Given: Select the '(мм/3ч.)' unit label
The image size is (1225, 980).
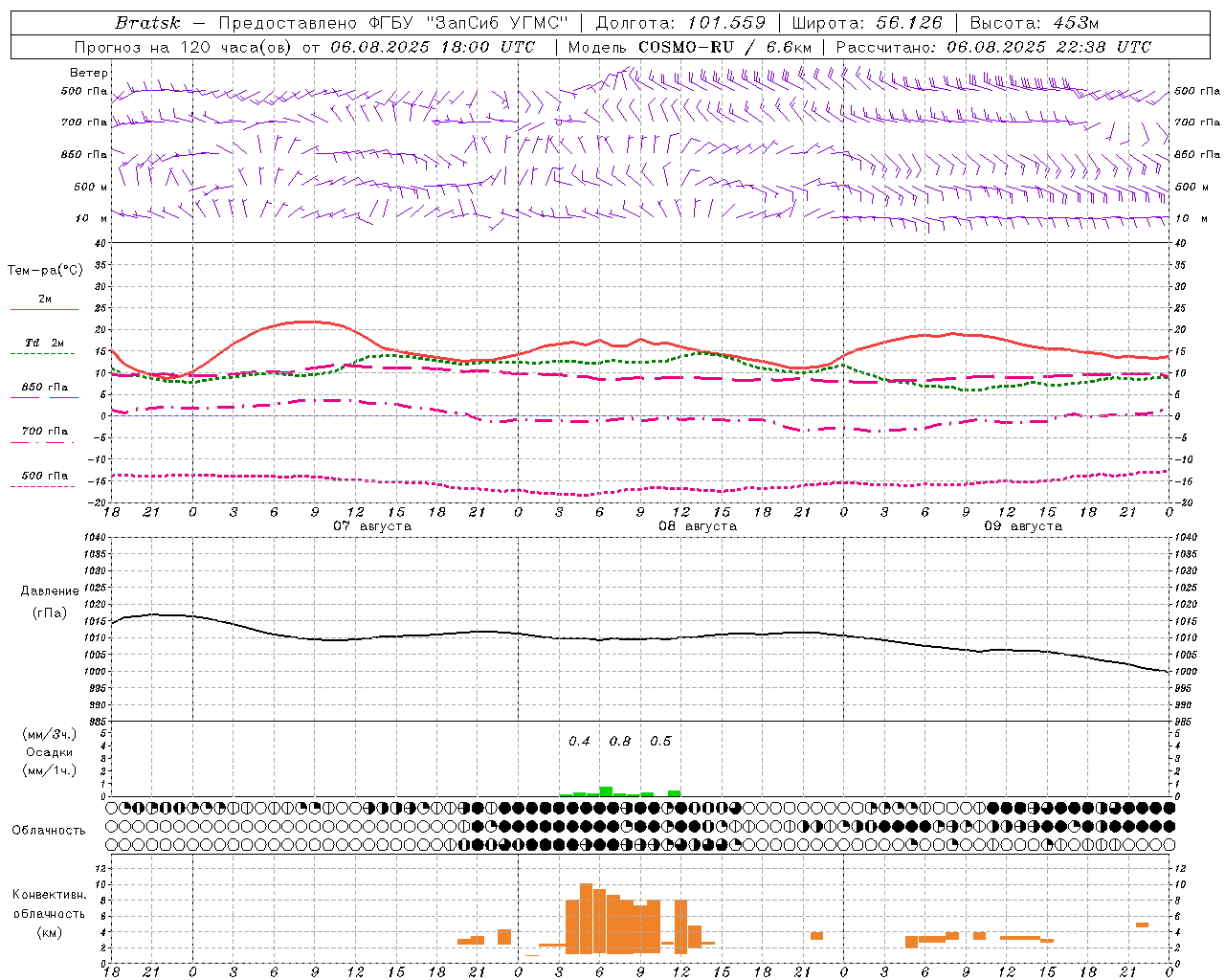Looking at the screenshot, I should pyautogui.click(x=50, y=734).
